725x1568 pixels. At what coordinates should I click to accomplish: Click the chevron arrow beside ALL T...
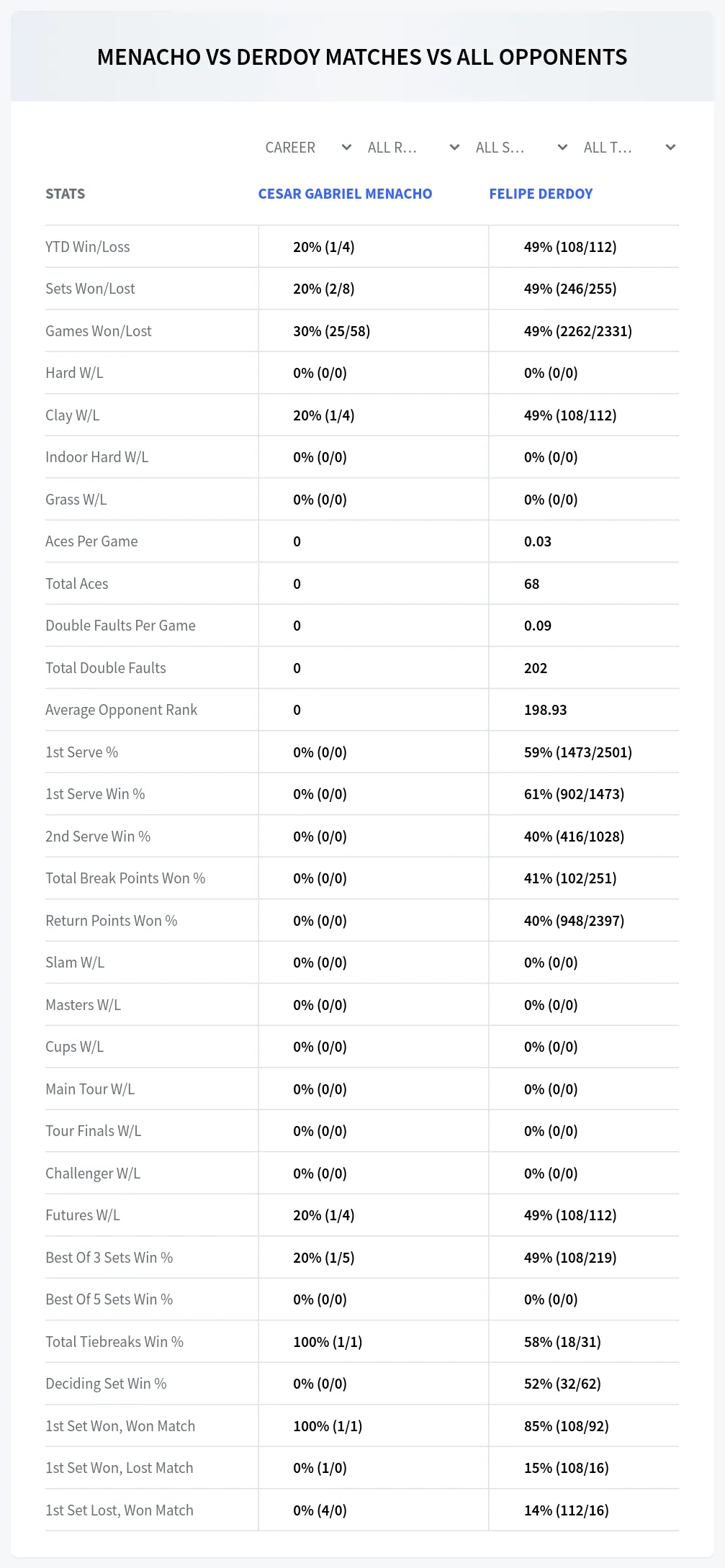click(x=670, y=148)
